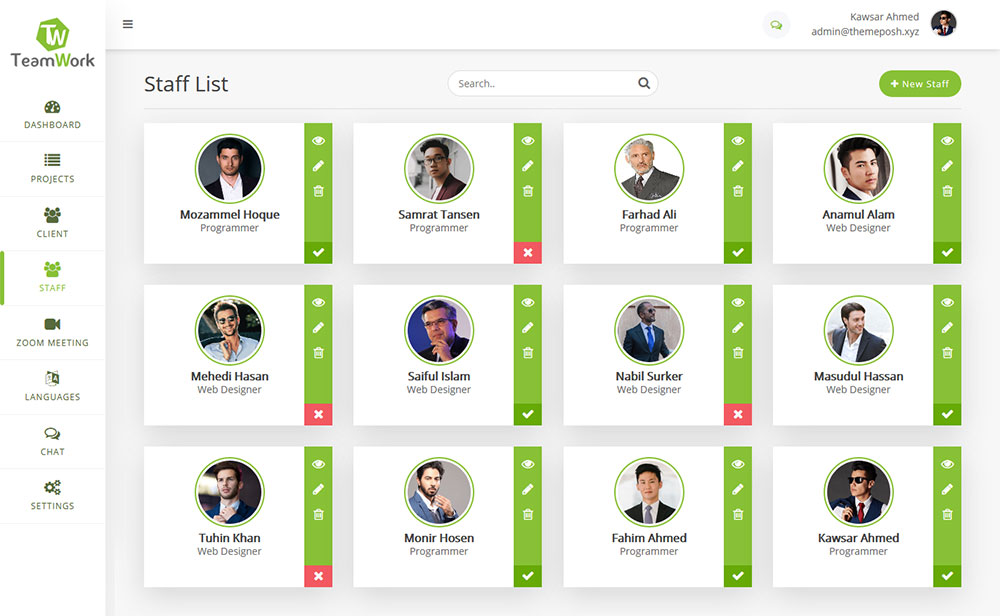Switch to the Staff section

pyautogui.click(x=52, y=277)
